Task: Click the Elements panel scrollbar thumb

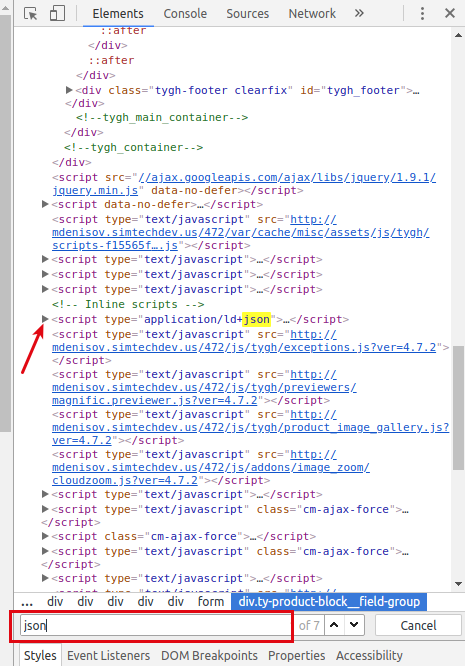Action: [458, 408]
